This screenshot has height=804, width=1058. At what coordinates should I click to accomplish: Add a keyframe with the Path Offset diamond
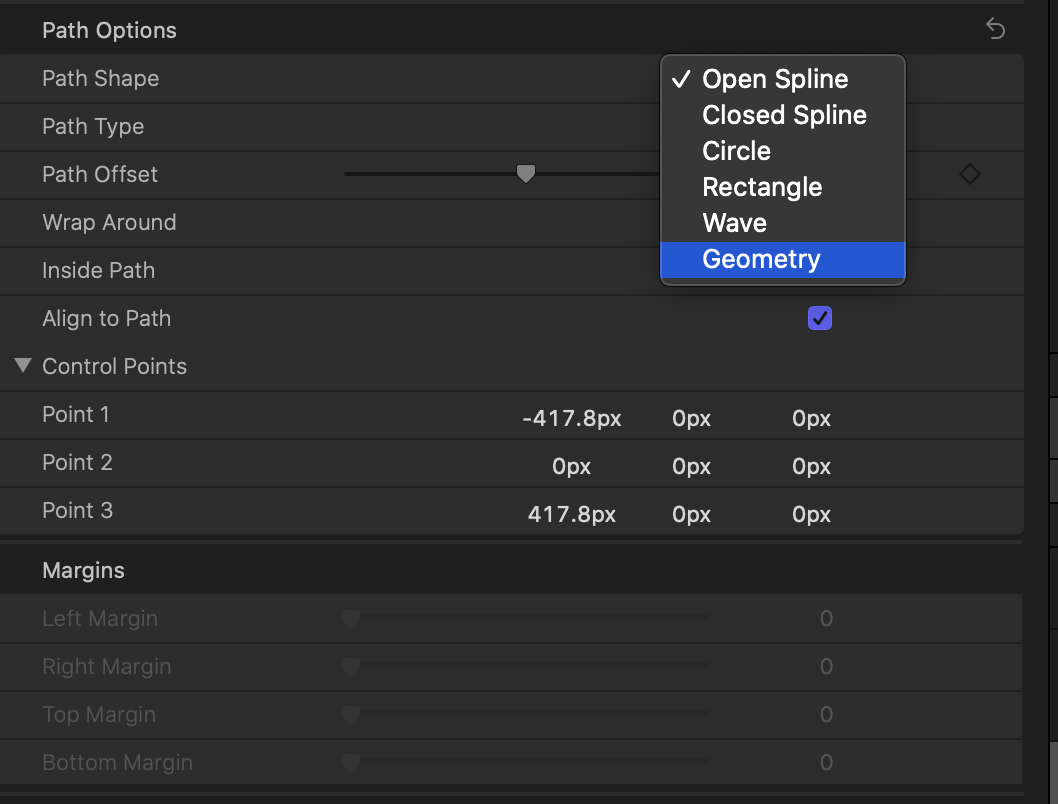point(969,174)
